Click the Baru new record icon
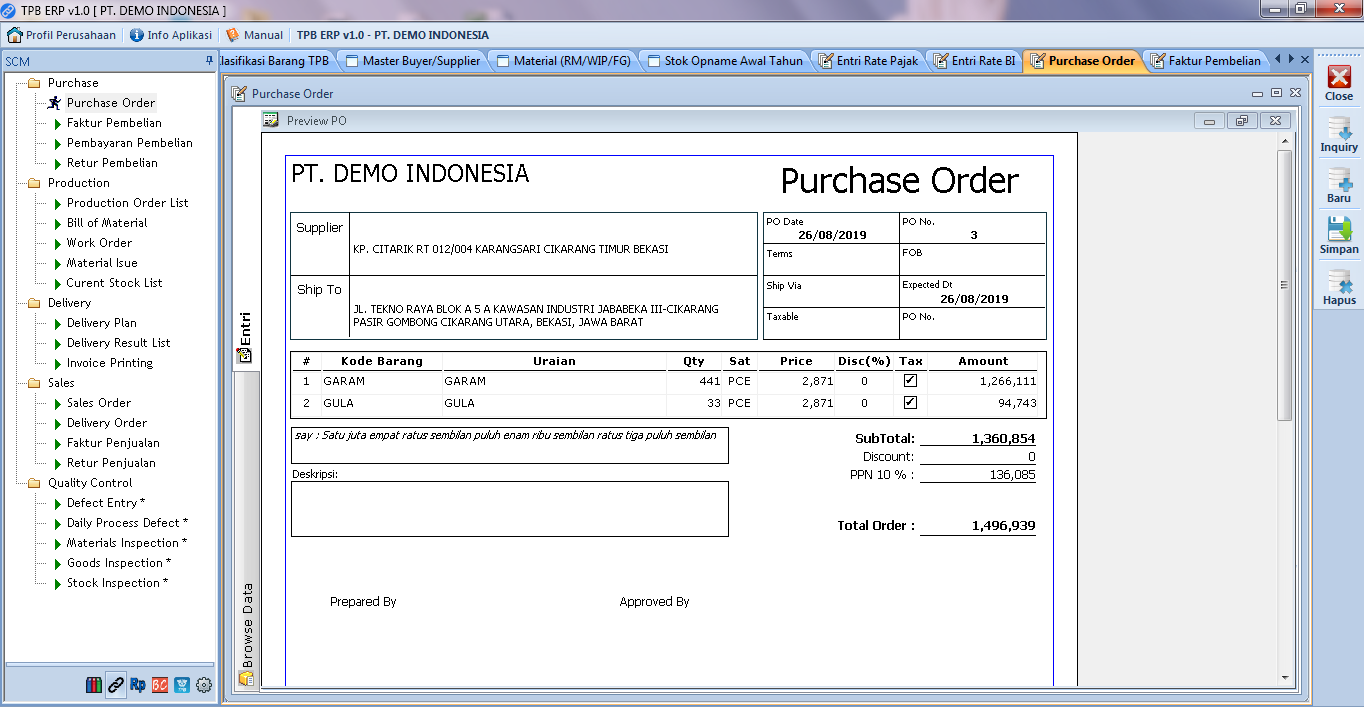The image size is (1364, 707). (x=1339, y=181)
